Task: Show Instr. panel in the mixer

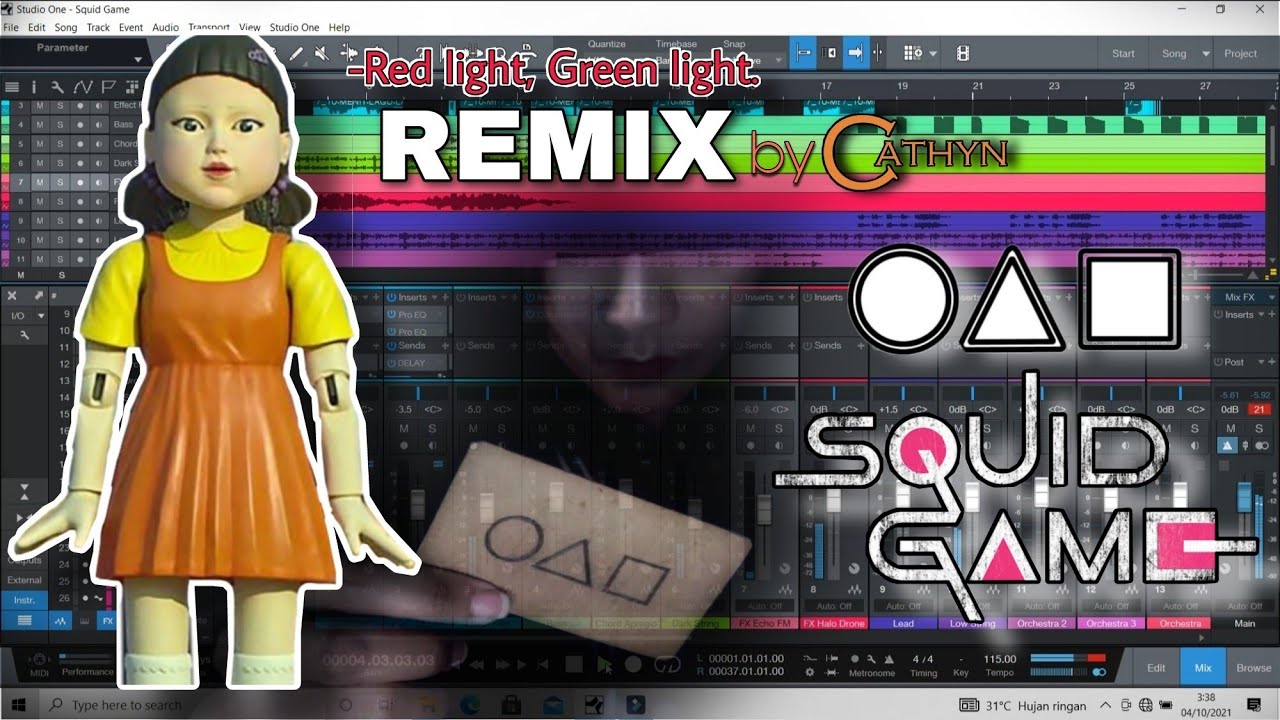Action: pyautogui.click(x=24, y=599)
